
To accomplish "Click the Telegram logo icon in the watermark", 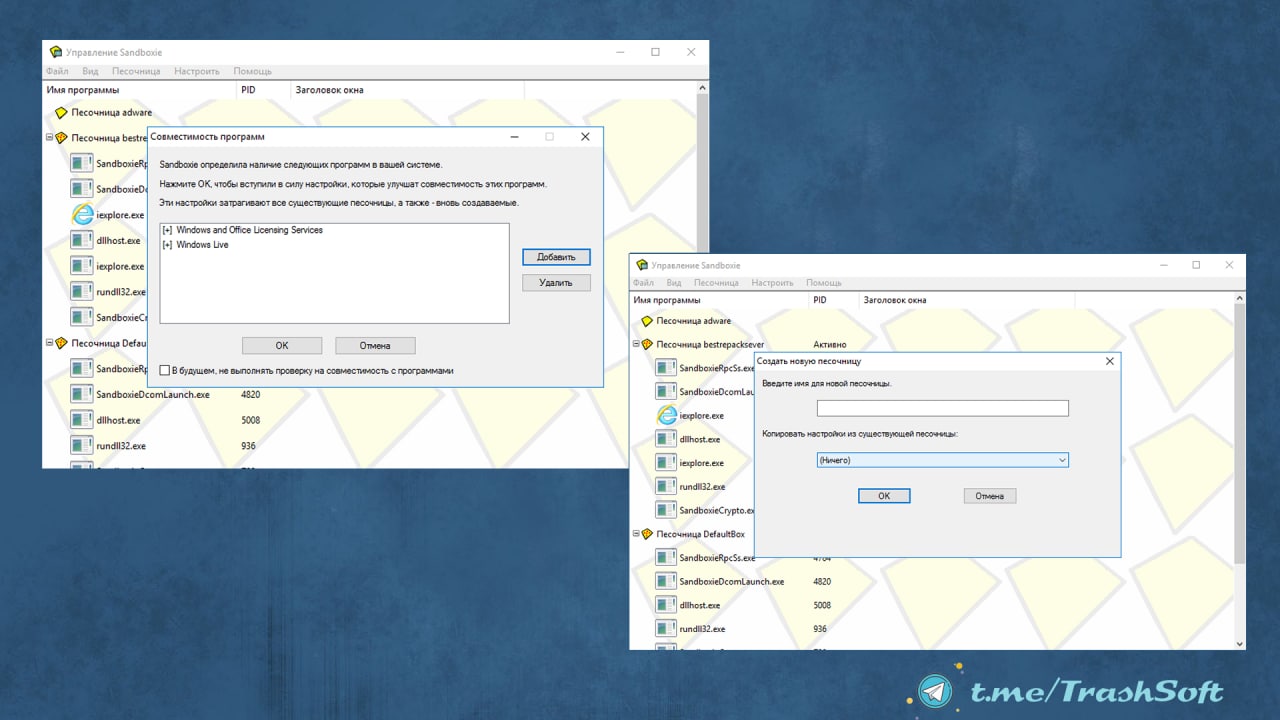I will click(x=936, y=691).
